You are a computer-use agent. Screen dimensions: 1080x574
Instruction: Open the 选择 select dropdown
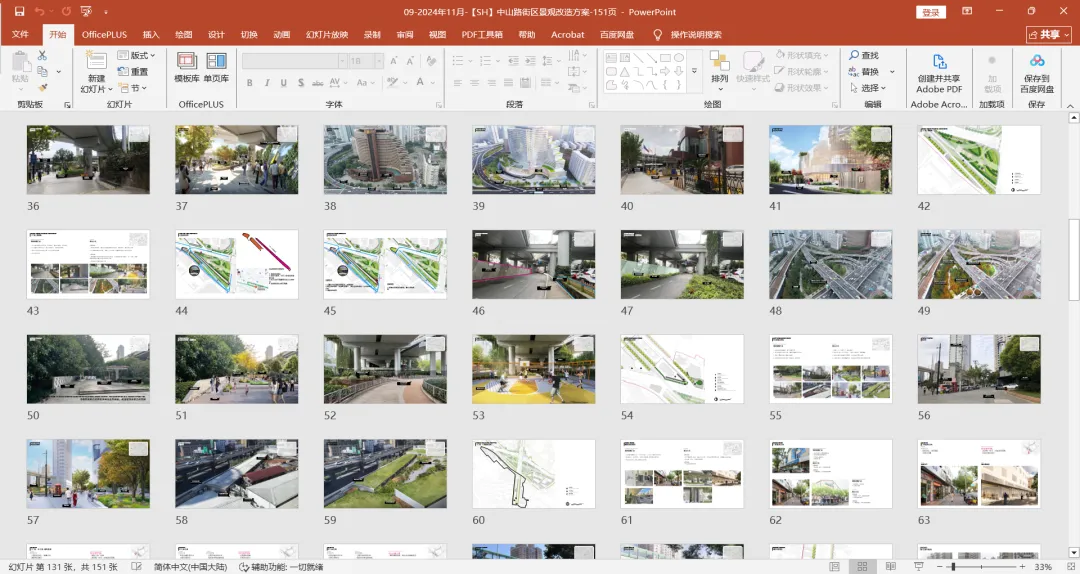[x=868, y=88]
